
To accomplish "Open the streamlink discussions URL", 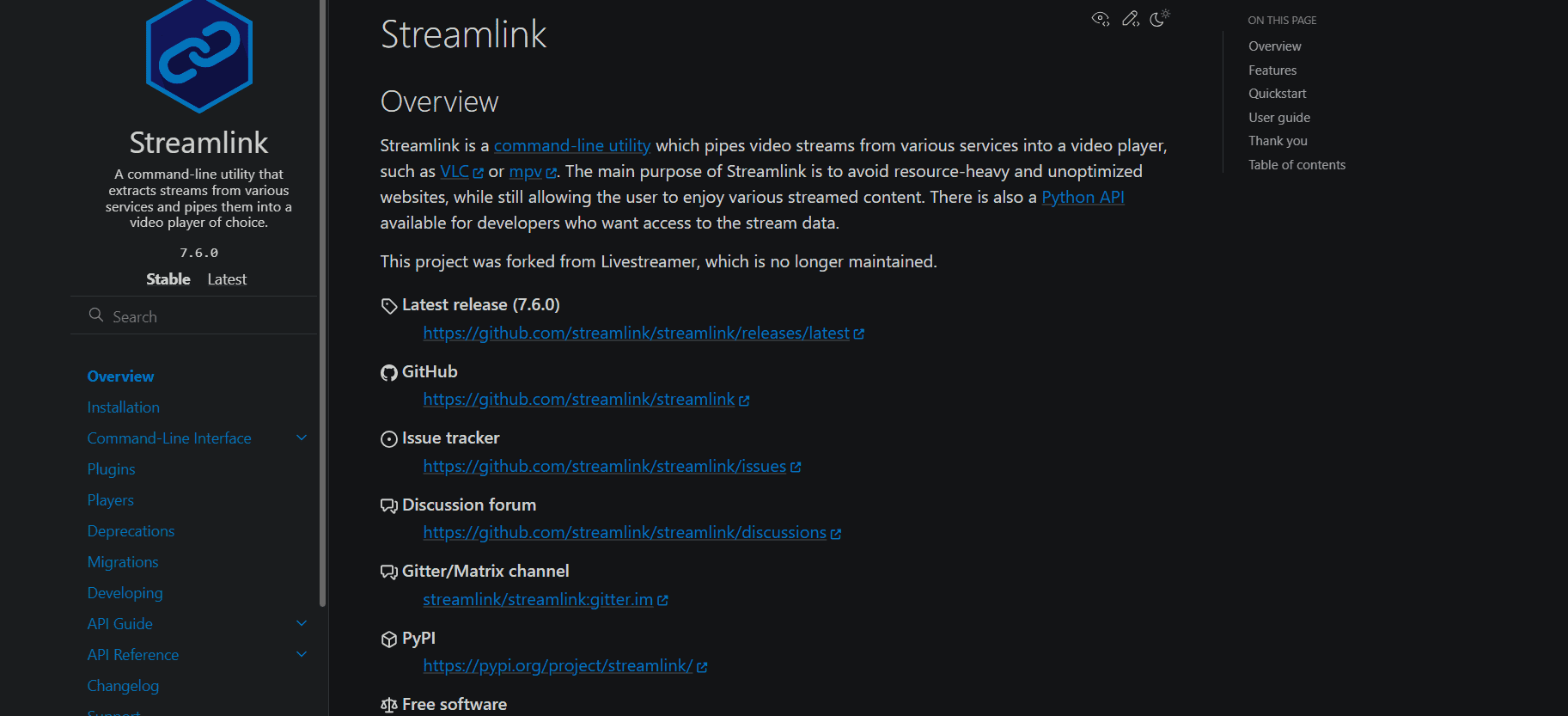I will pos(625,533).
